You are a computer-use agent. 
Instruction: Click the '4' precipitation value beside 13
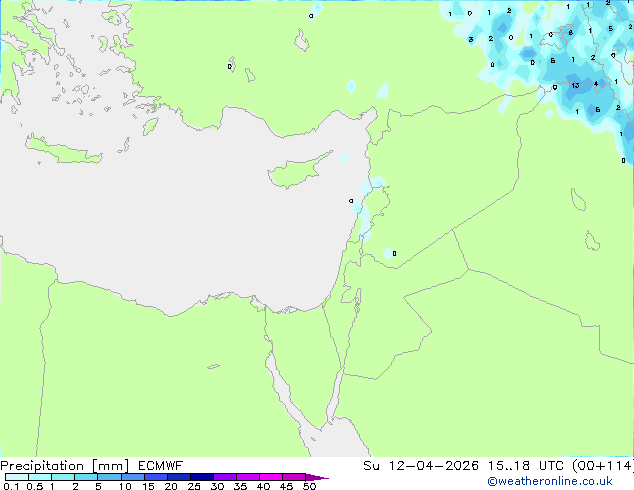click(596, 84)
